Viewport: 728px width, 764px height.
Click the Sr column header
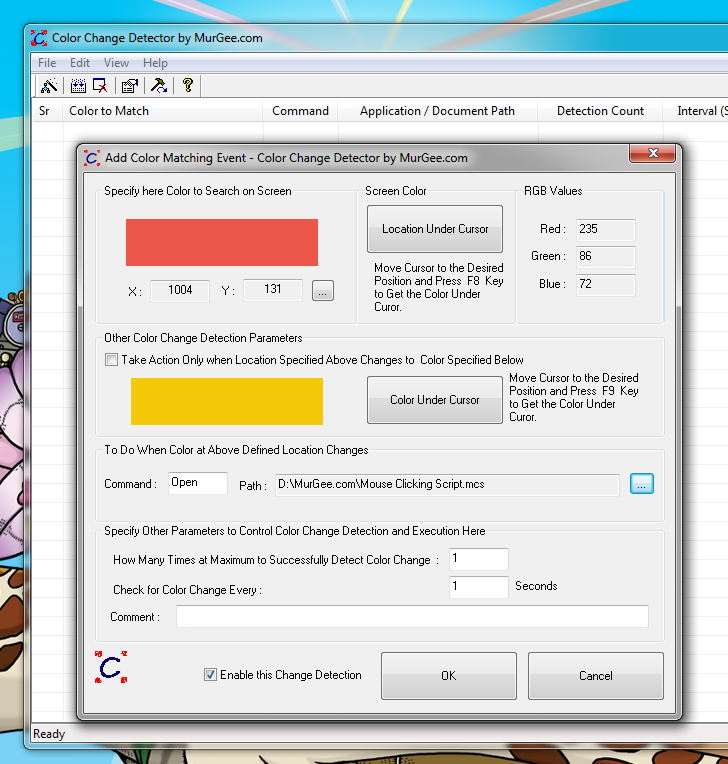coord(47,111)
